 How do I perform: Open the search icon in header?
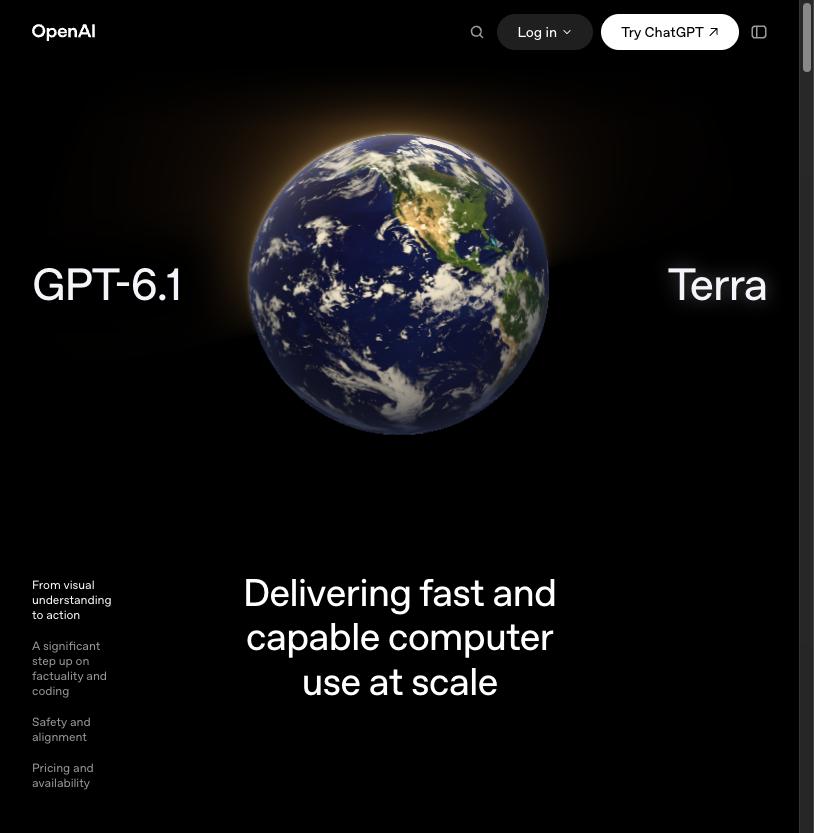(x=477, y=32)
